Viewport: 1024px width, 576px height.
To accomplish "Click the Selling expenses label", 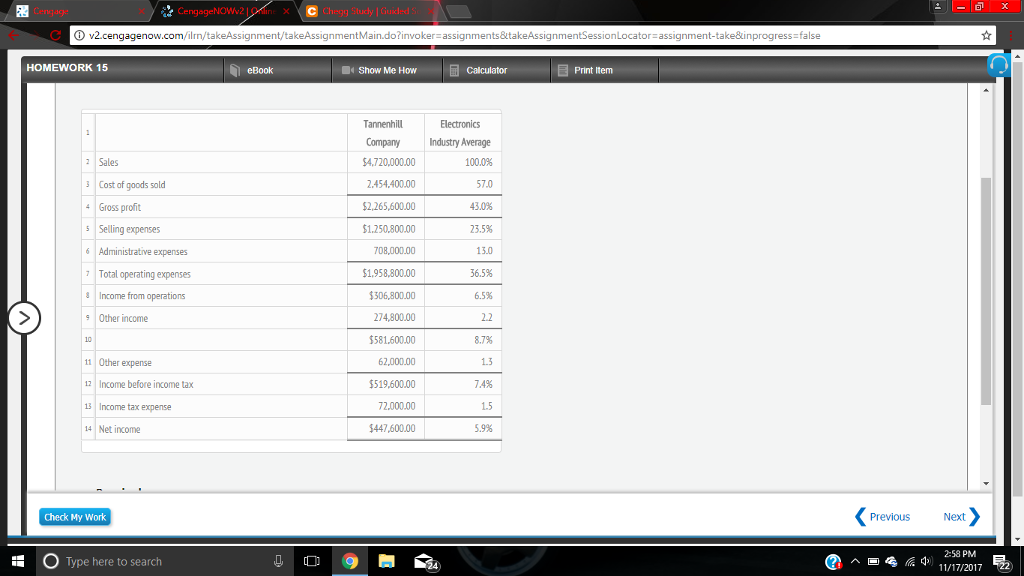I will click(129, 229).
